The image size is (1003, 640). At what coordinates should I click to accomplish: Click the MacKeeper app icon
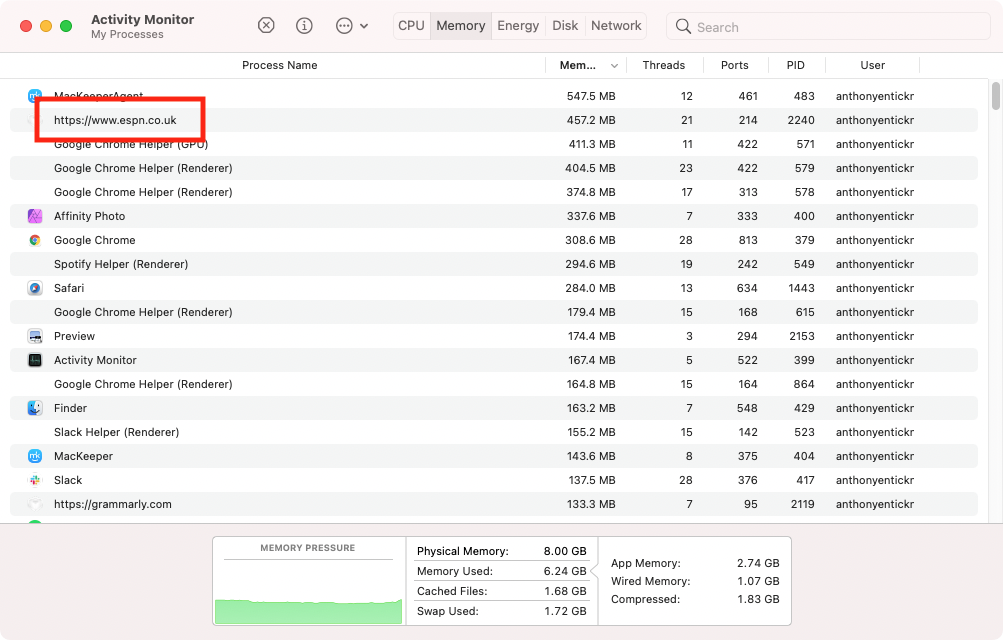coord(35,456)
